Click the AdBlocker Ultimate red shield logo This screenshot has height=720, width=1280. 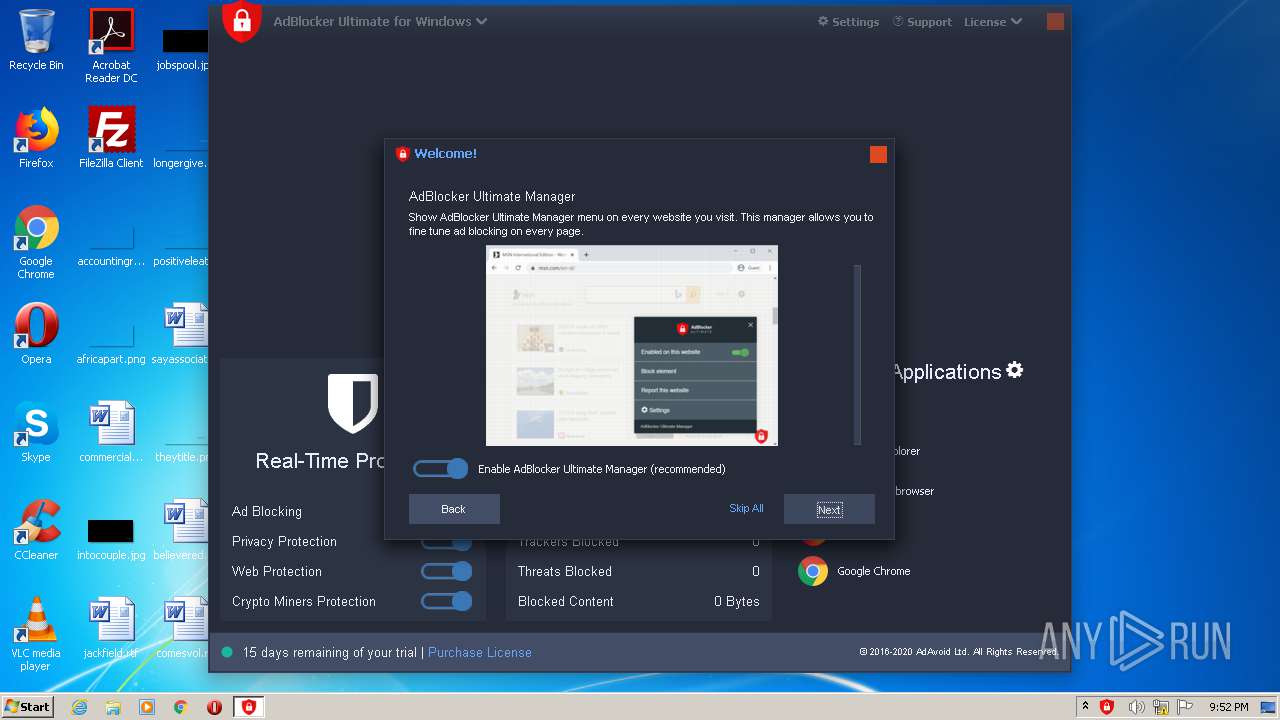tap(241, 20)
